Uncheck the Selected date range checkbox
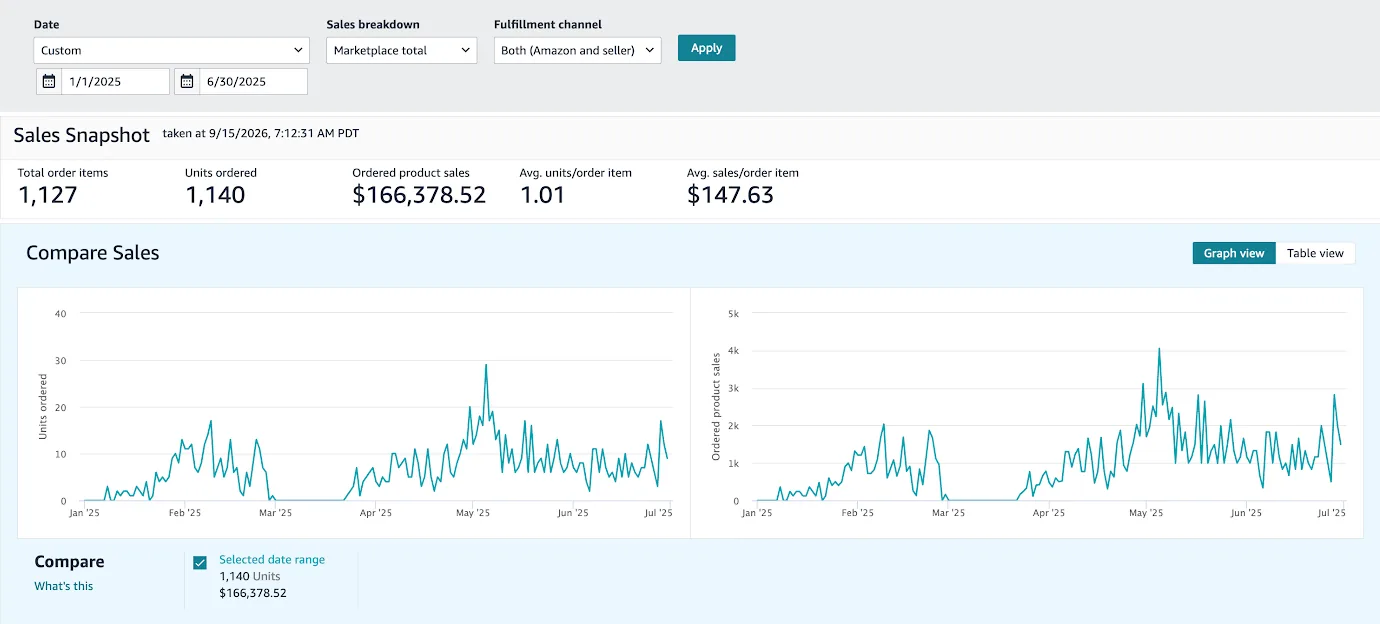The height and width of the screenshot is (624, 1380). click(x=200, y=563)
